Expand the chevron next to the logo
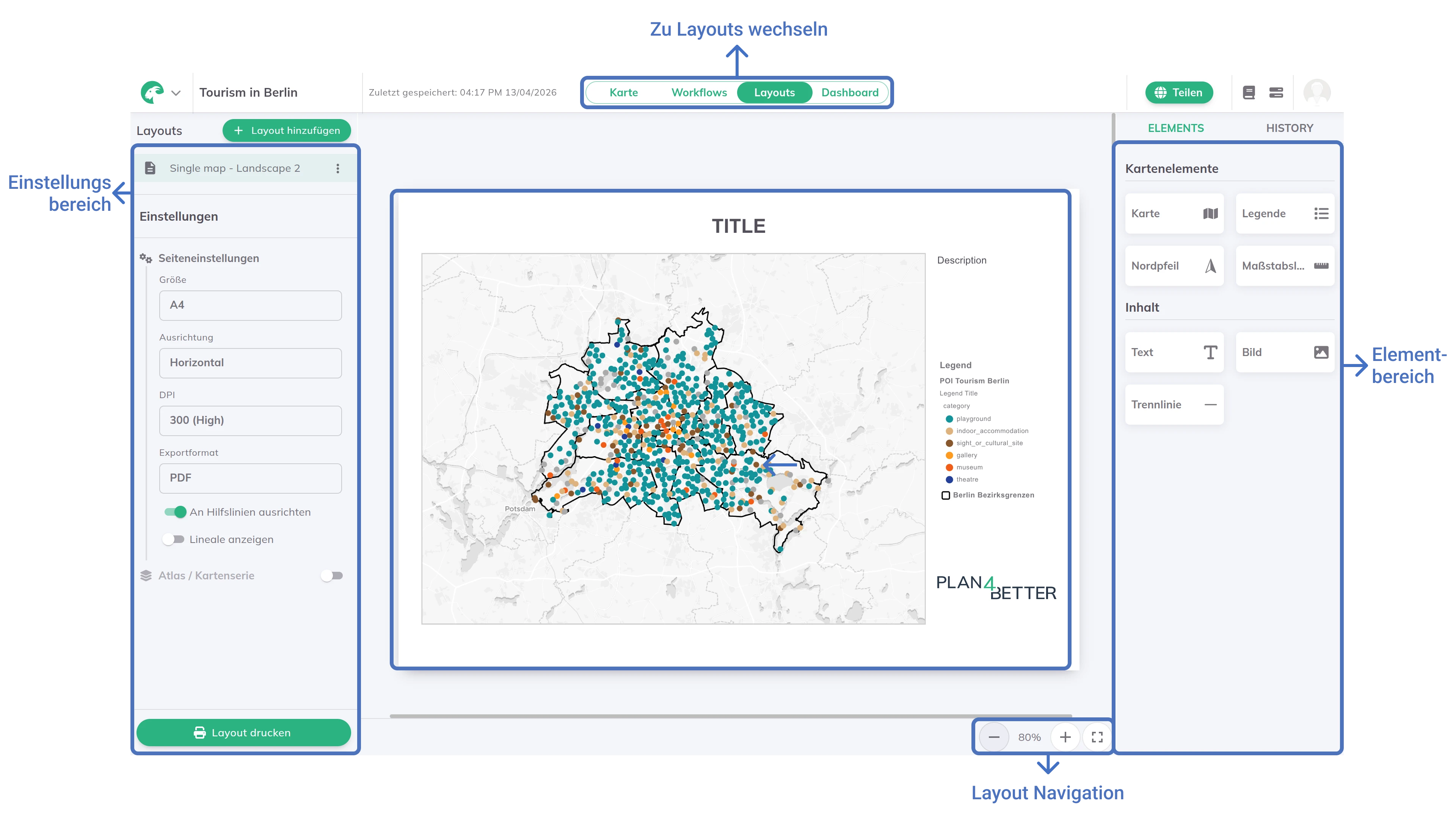The image size is (1456, 819). coord(176,93)
